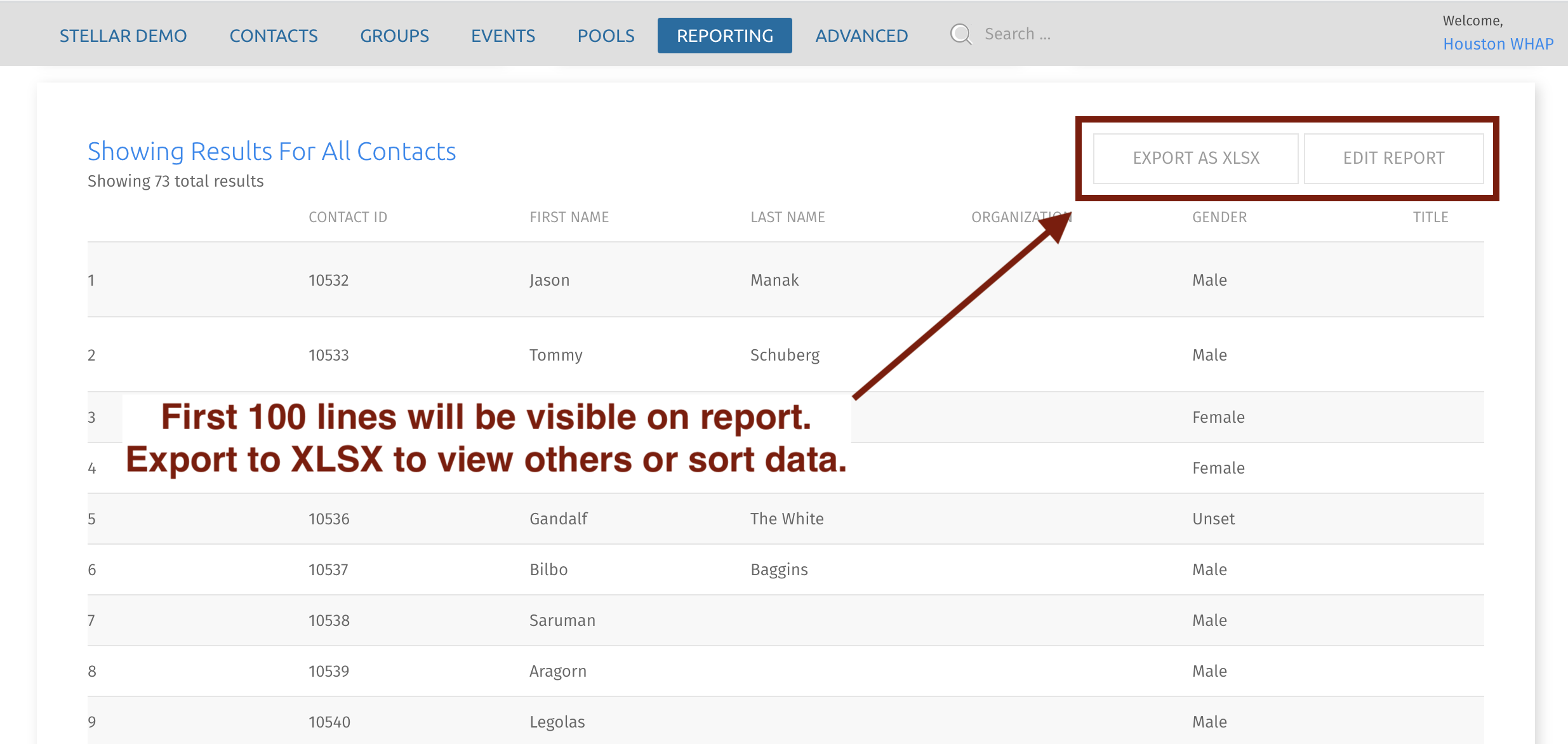The width and height of the screenshot is (1568, 744).
Task: Switch to the Events section
Action: pyautogui.click(x=503, y=36)
